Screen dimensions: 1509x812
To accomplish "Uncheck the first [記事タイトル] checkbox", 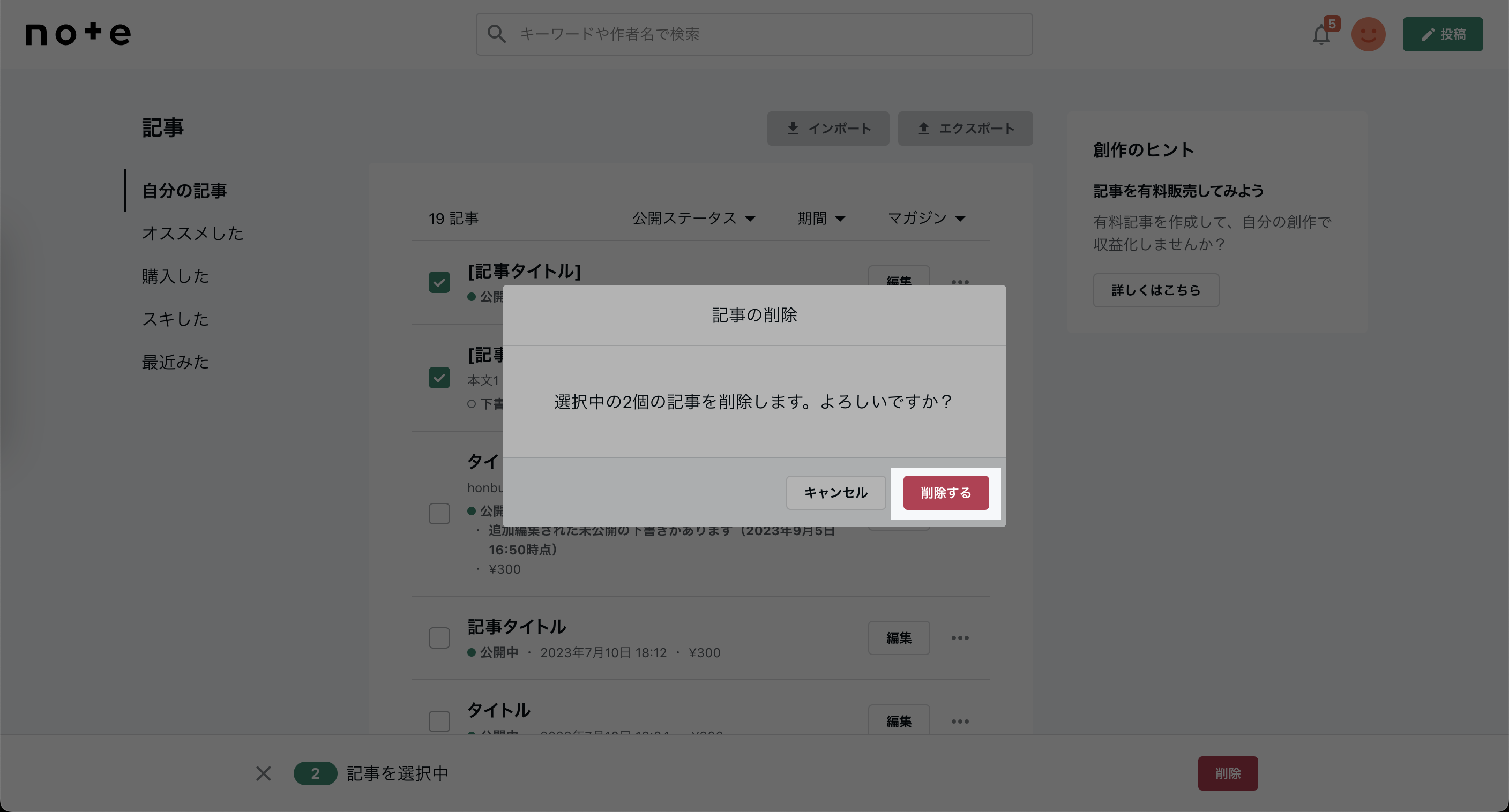I will pos(439,282).
